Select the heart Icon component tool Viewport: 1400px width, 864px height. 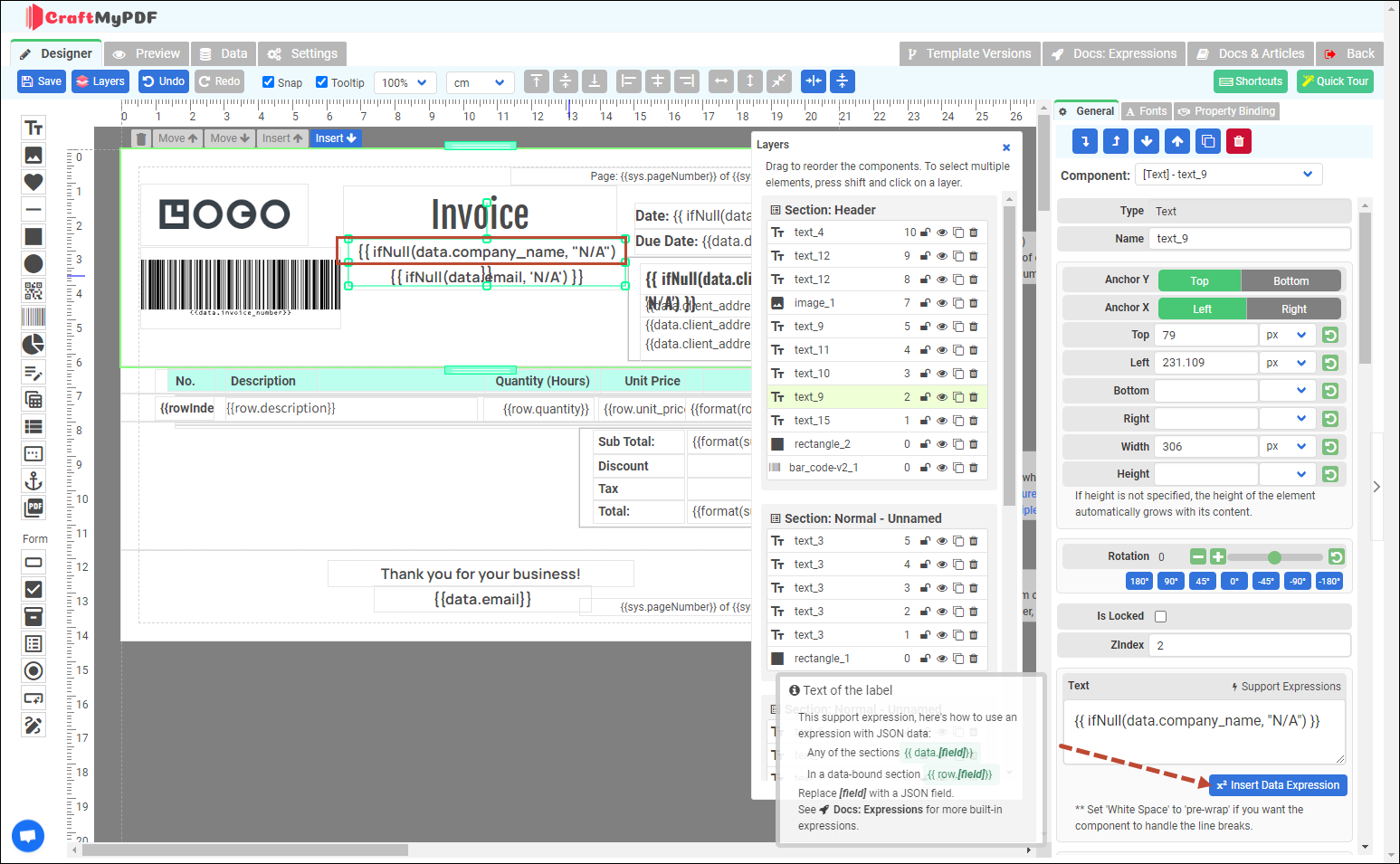tap(33, 182)
